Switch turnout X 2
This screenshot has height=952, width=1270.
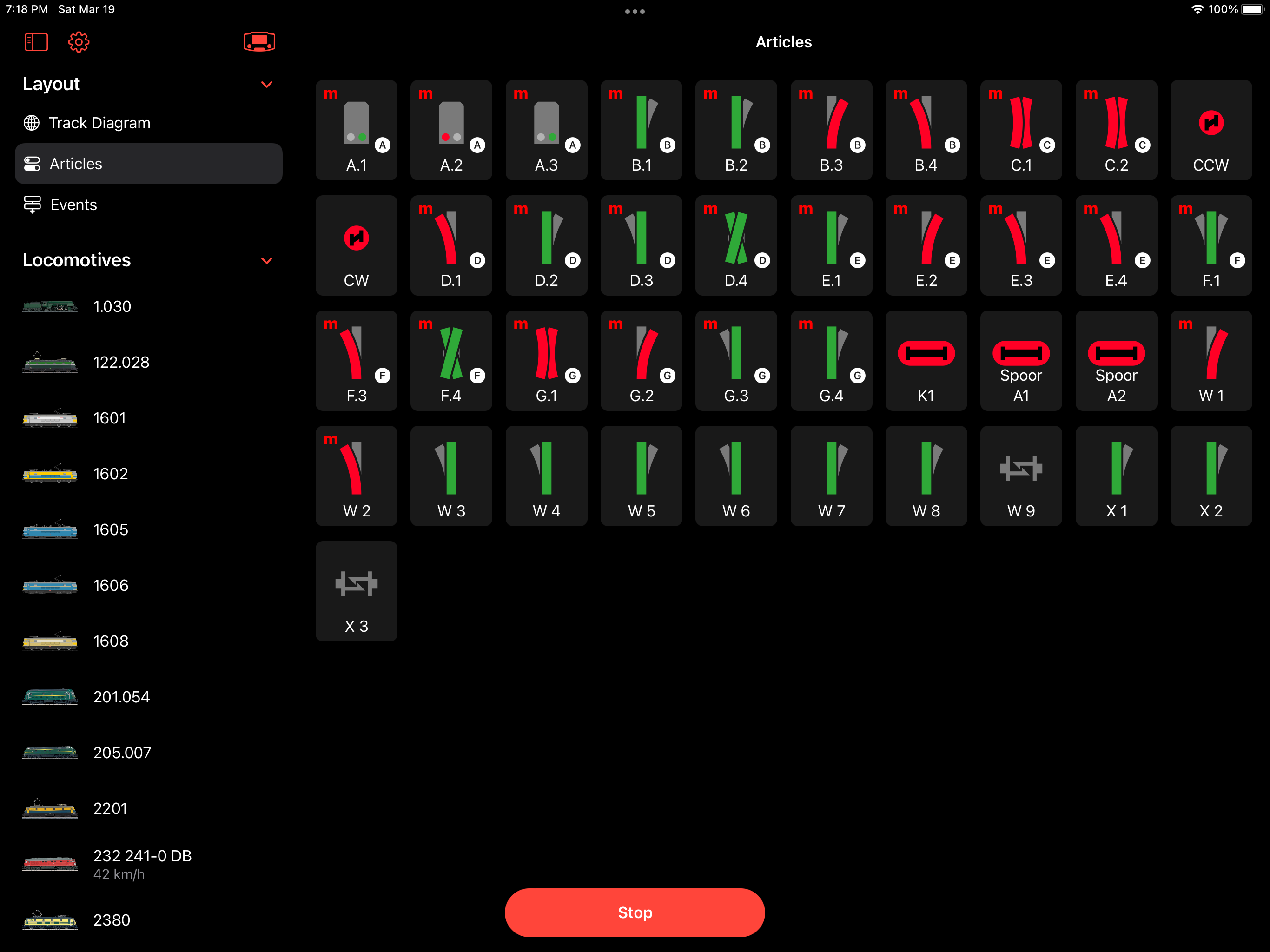tap(1211, 476)
